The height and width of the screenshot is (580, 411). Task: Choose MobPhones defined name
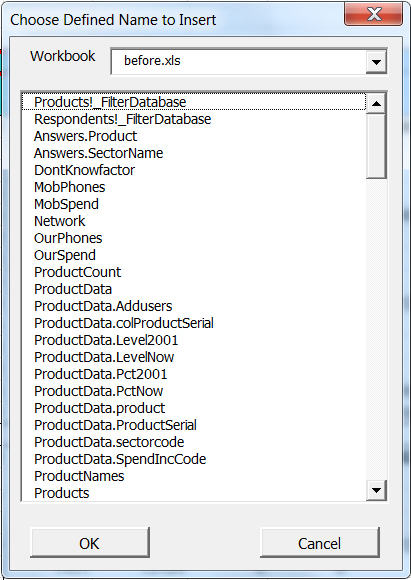194,187
